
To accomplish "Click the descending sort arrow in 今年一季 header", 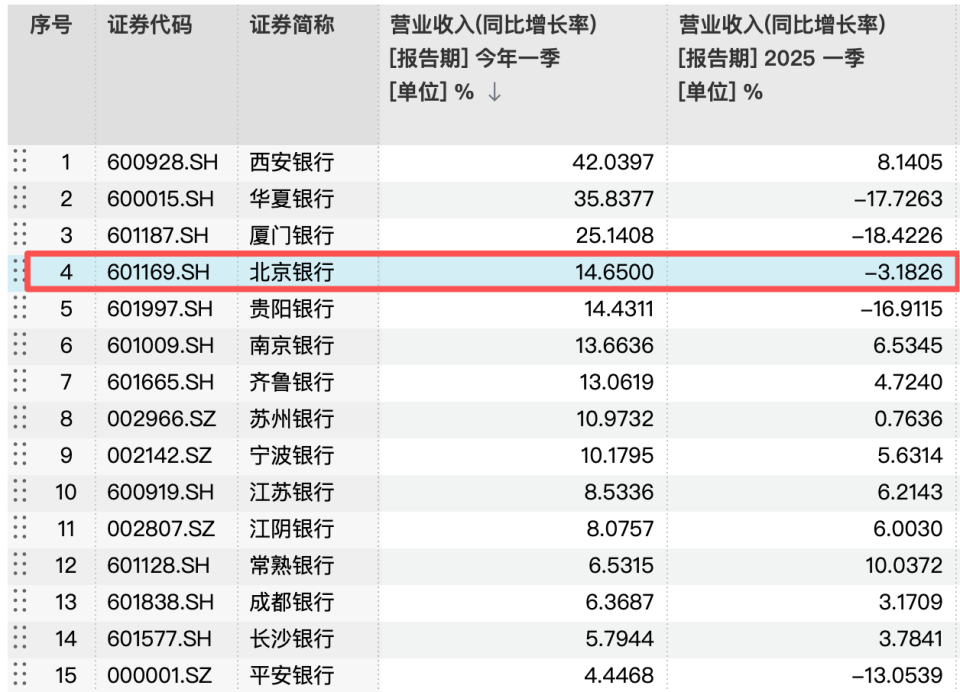I will click(494, 92).
